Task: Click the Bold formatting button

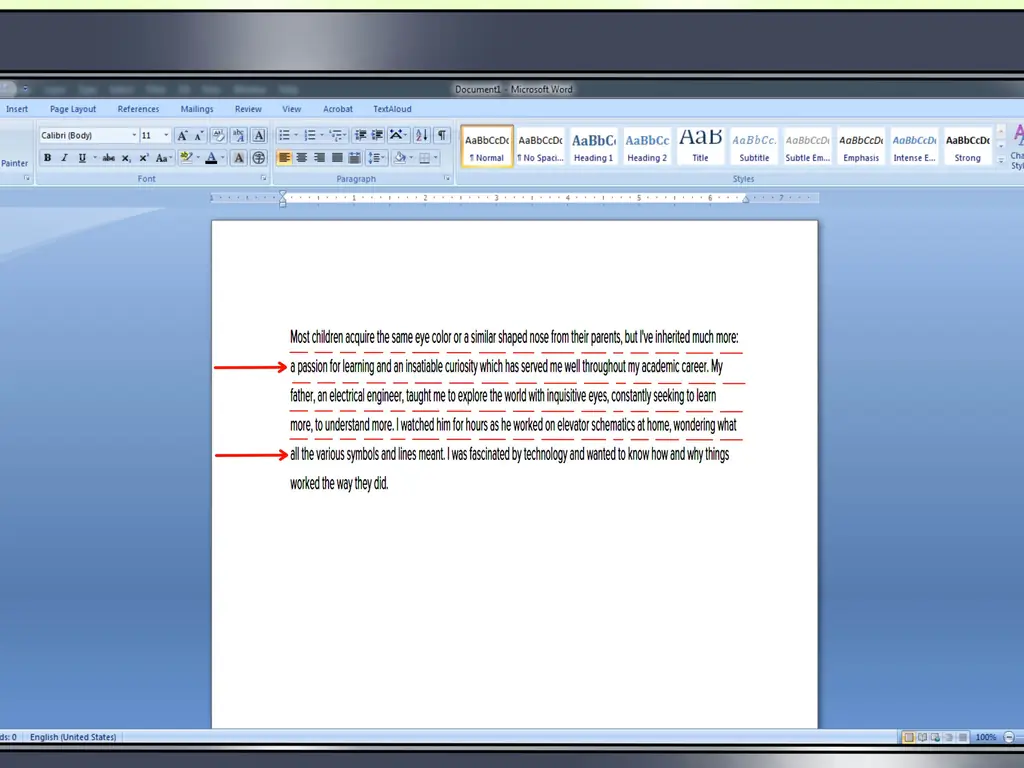Action: point(47,158)
